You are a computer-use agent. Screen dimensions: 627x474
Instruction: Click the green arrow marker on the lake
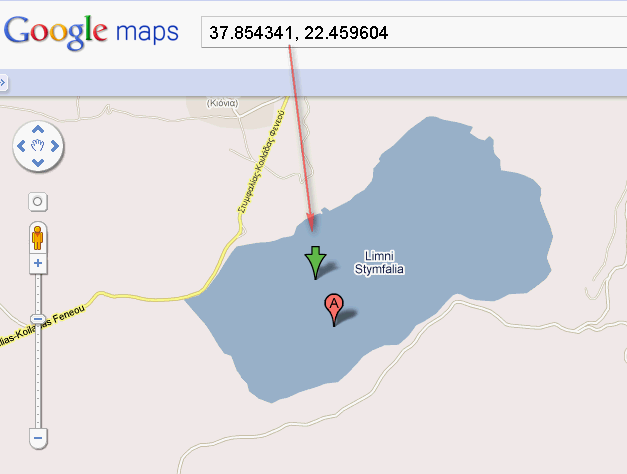(x=315, y=262)
